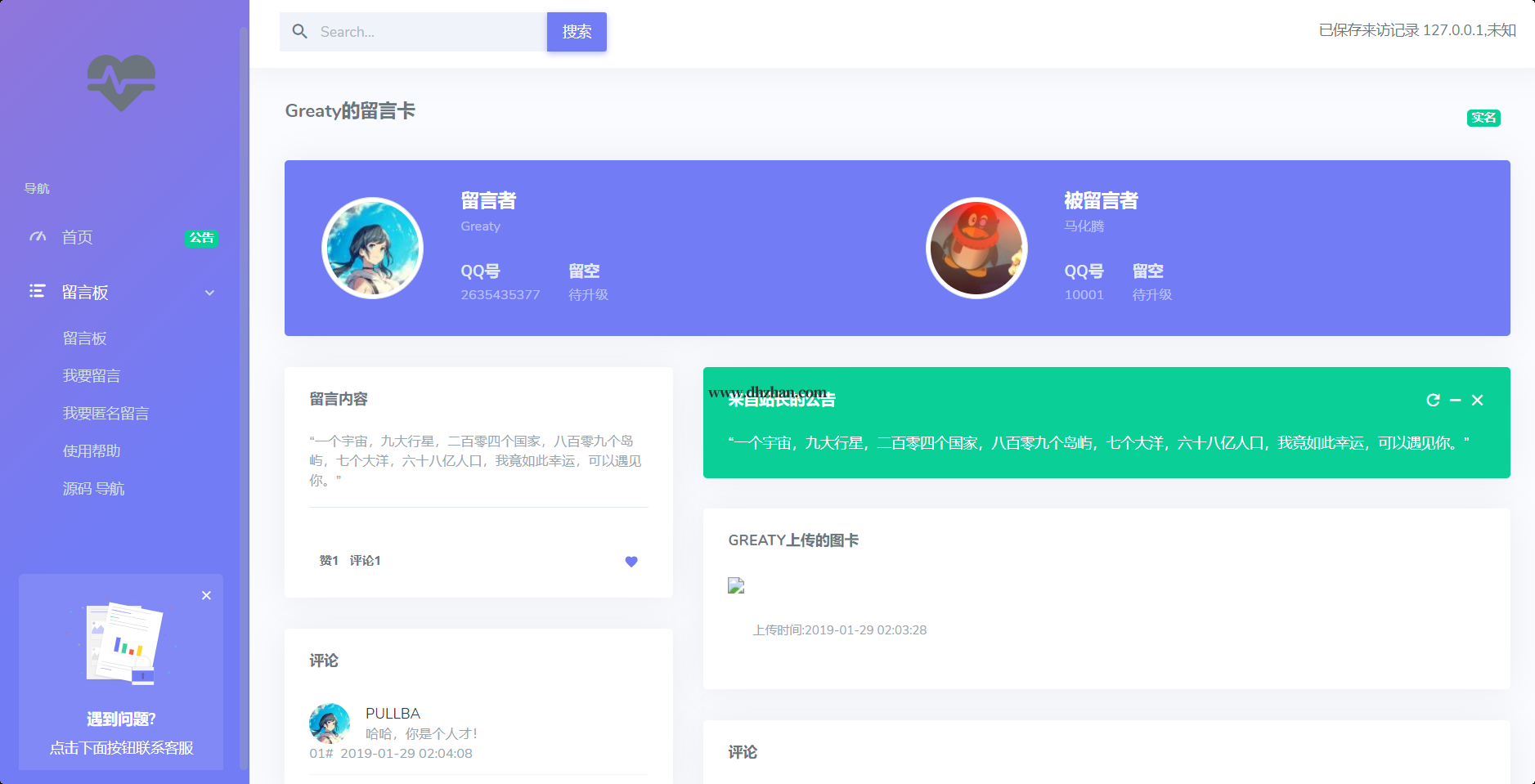Viewport: 1535px width, 784px height.
Task: Click the heartbeat logo icon in sidebar
Action: tap(121, 83)
